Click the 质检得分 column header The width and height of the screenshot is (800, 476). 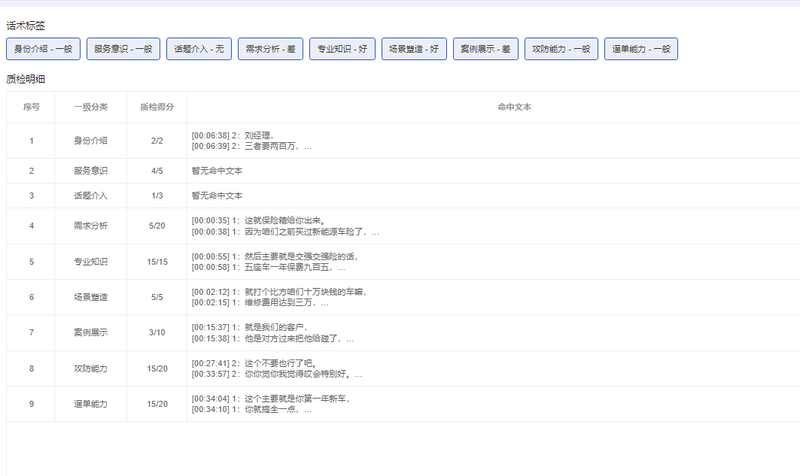pos(157,107)
